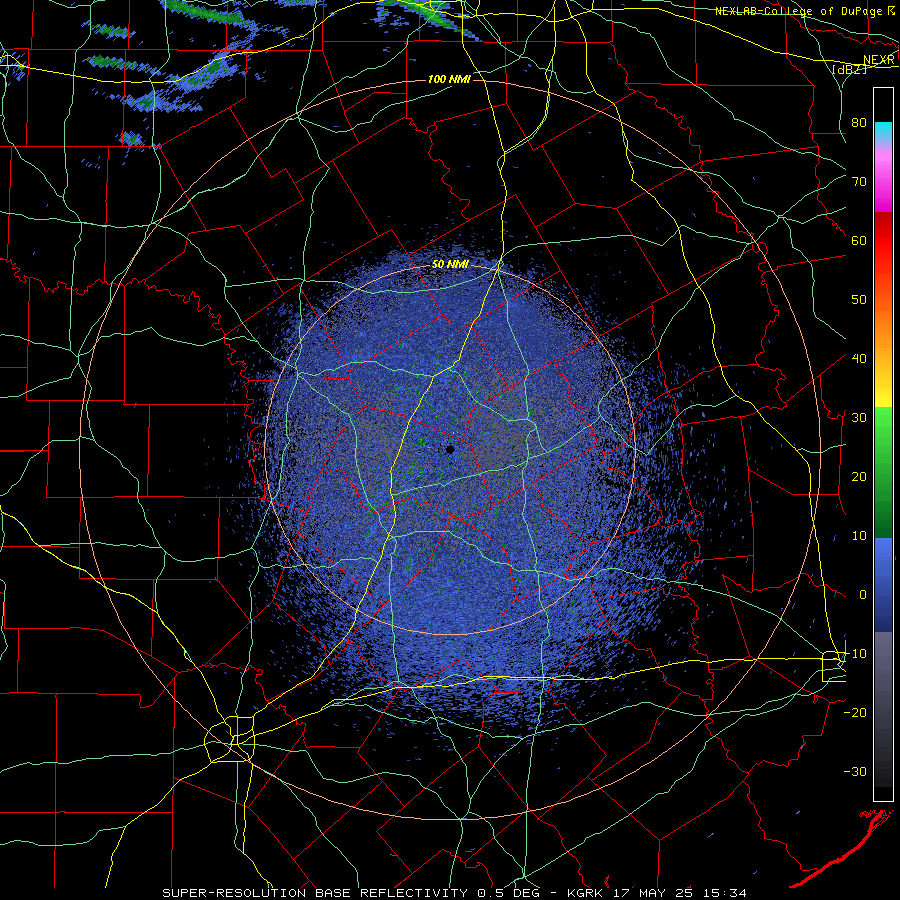900x900 pixels.
Task: Click the 80 value on the color scale
Action: point(859,122)
